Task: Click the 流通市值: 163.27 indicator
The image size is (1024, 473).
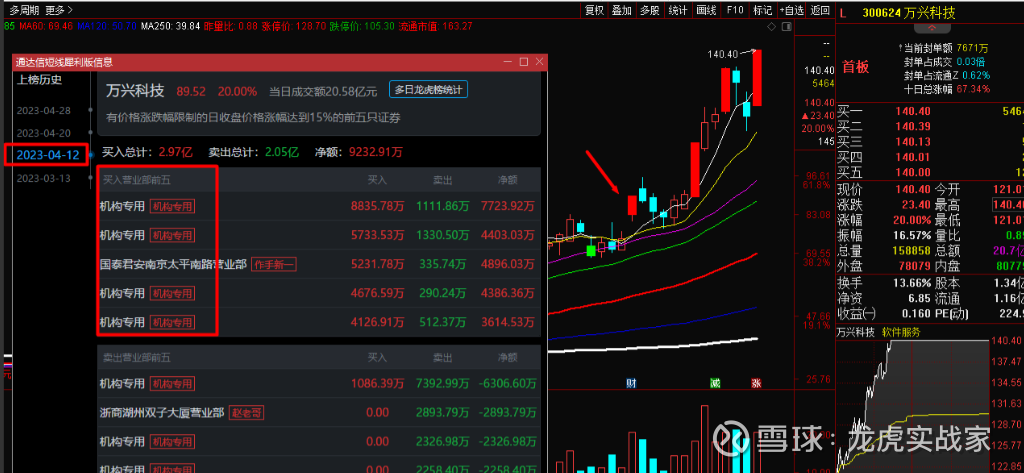Action: (x=435, y=26)
